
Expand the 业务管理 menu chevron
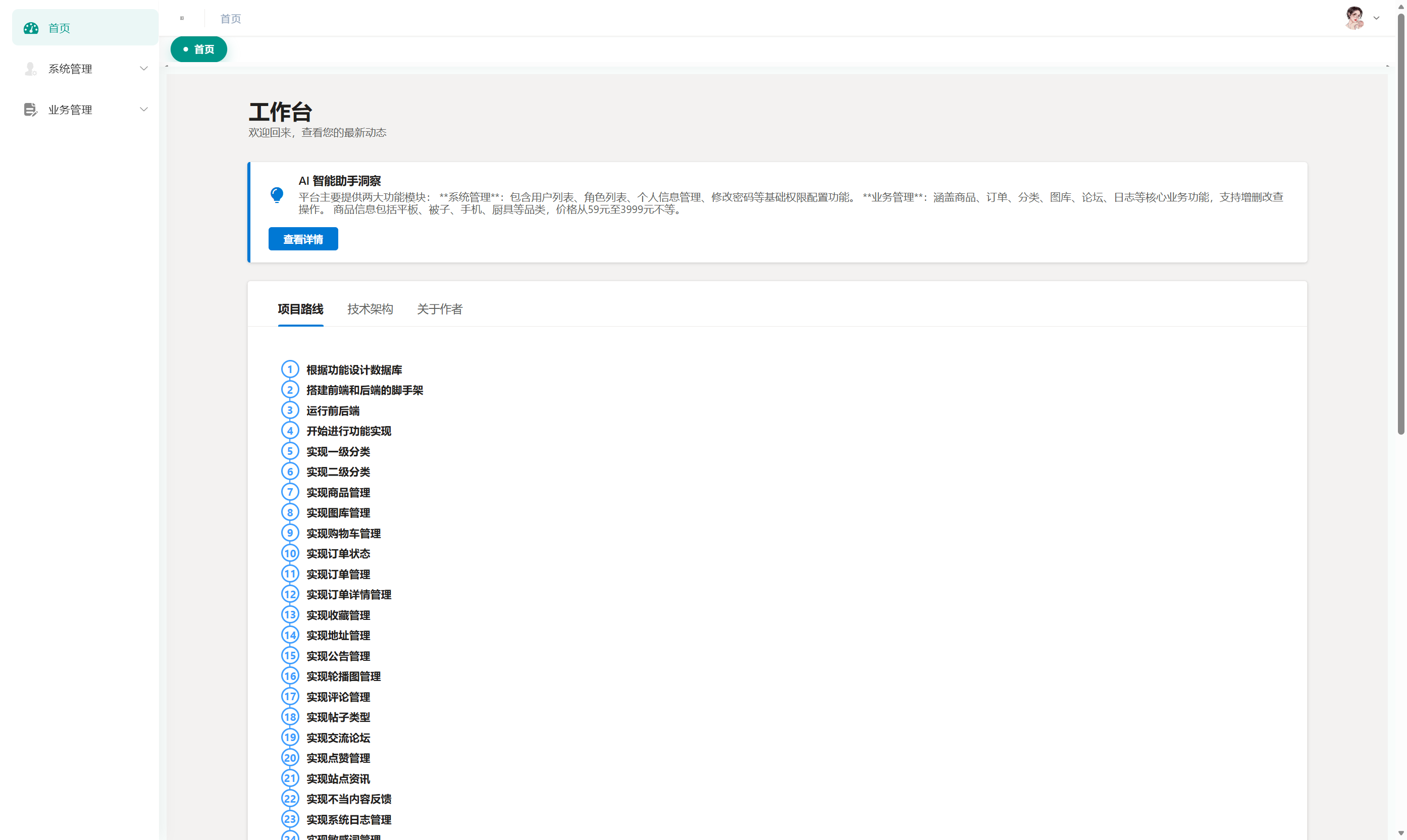(x=144, y=109)
